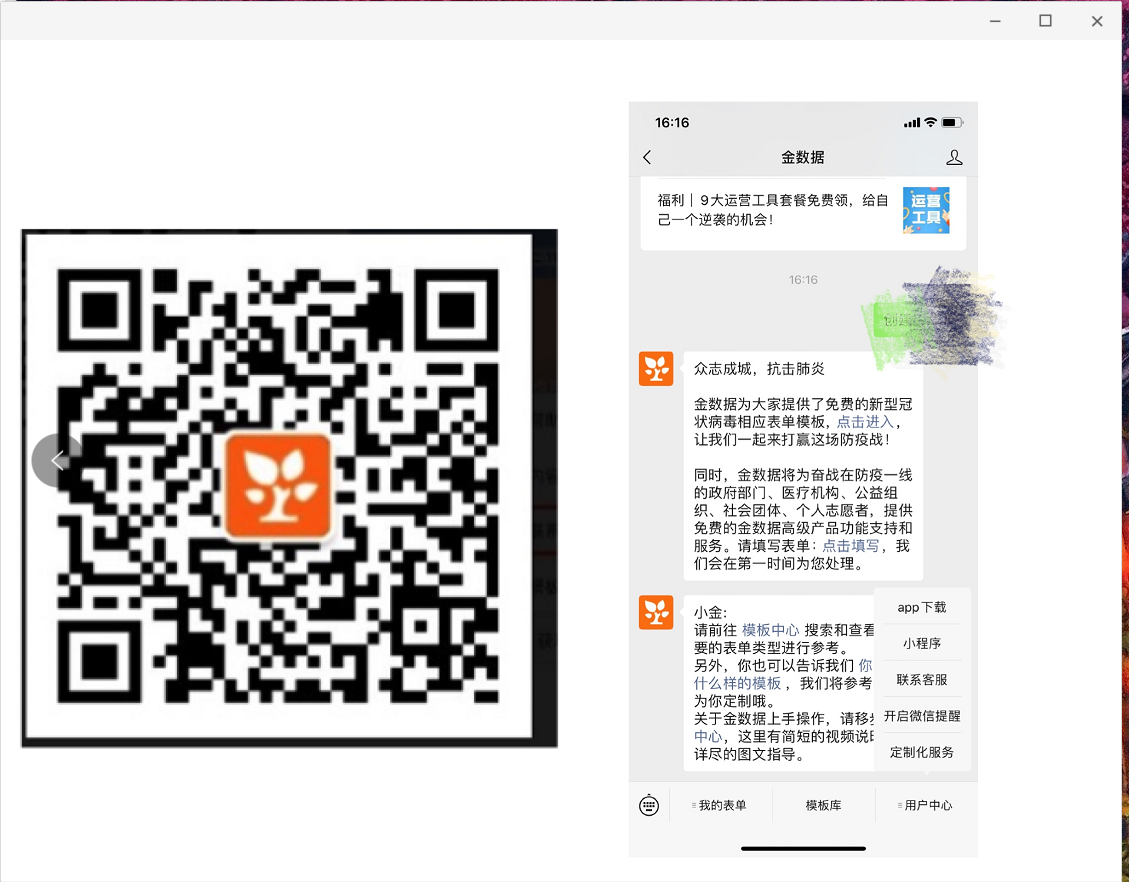The height and width of the screenshot is (882, 1129).
Task: Maximize the image viewer window
Action: click(1045, 20)
